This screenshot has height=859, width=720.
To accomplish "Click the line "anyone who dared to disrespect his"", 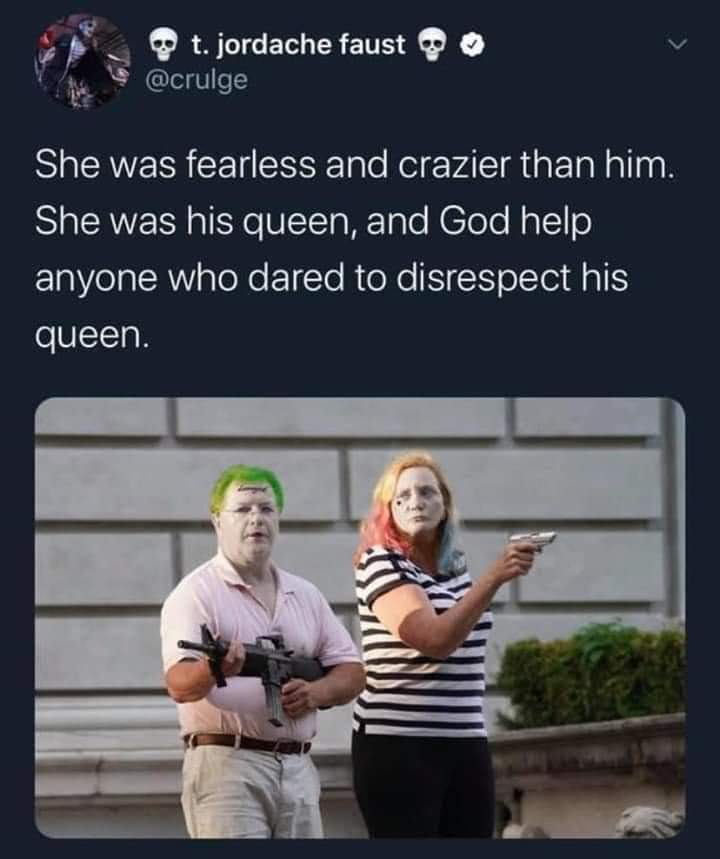I will coord(332,277).
